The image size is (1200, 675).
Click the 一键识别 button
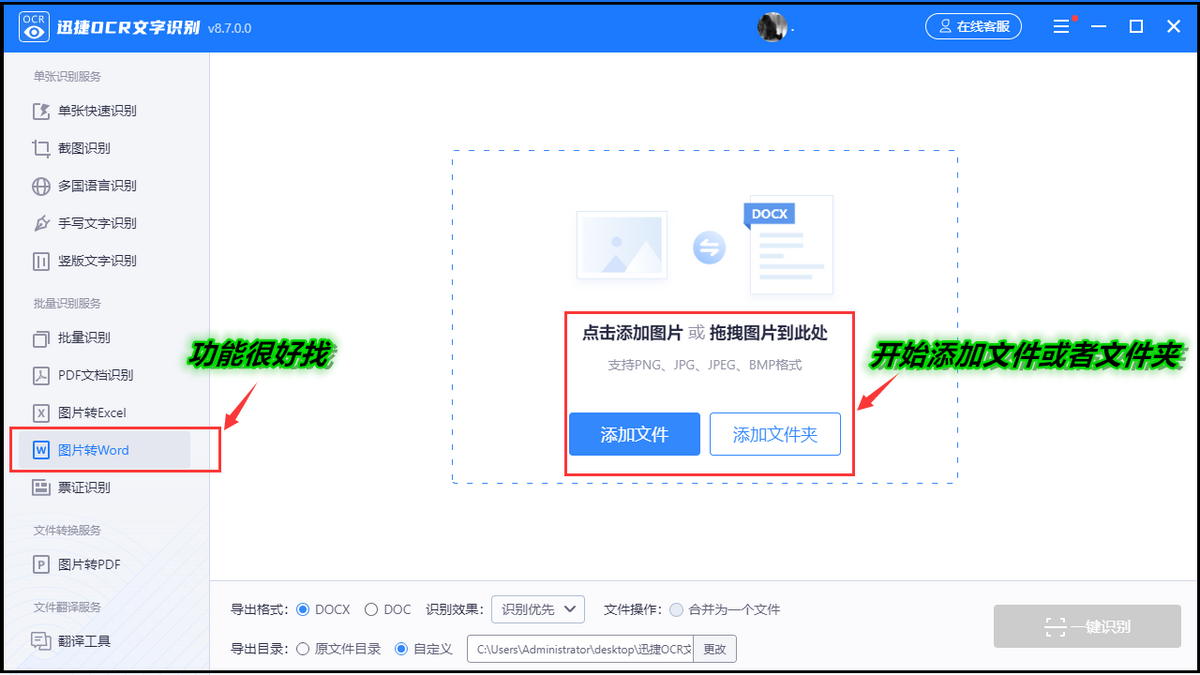click(1087, 627)
